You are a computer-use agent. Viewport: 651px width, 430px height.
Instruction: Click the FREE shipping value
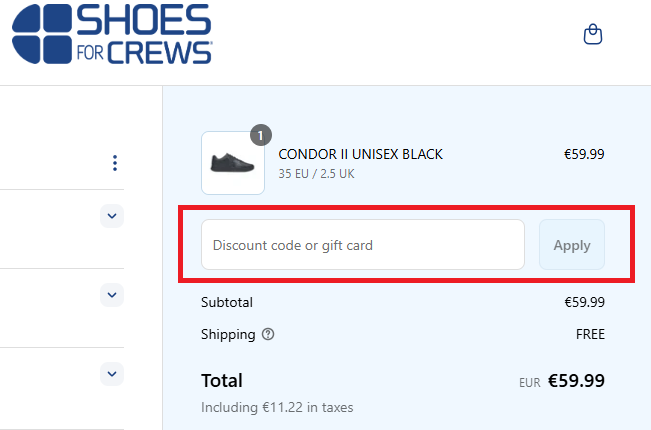[590, 334]
